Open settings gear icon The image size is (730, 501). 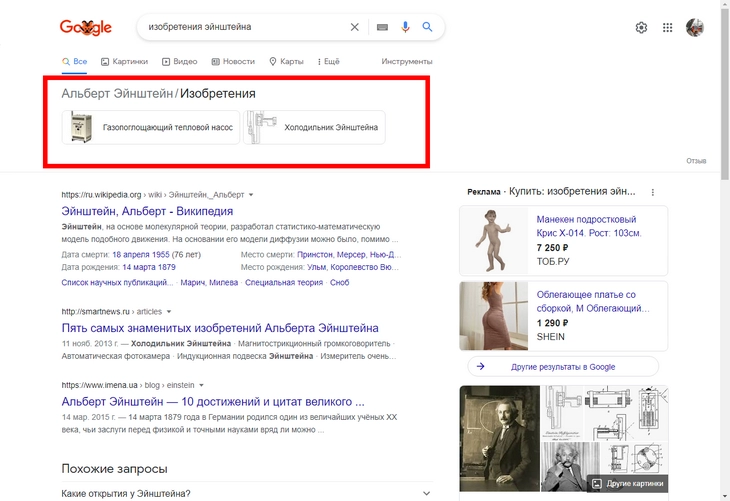pyautogui.click(x=641, y=27)
